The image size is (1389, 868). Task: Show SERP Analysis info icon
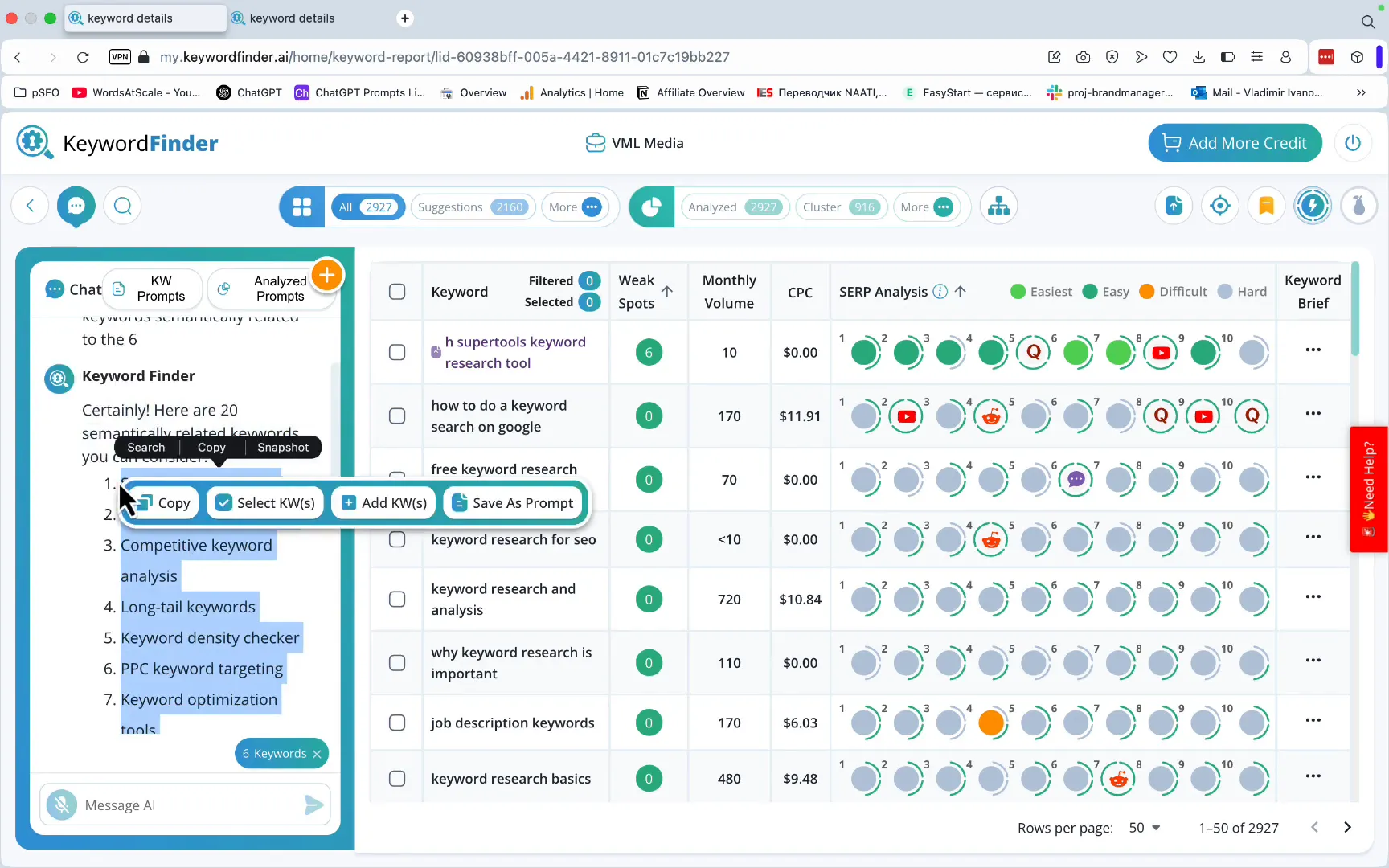940,292
